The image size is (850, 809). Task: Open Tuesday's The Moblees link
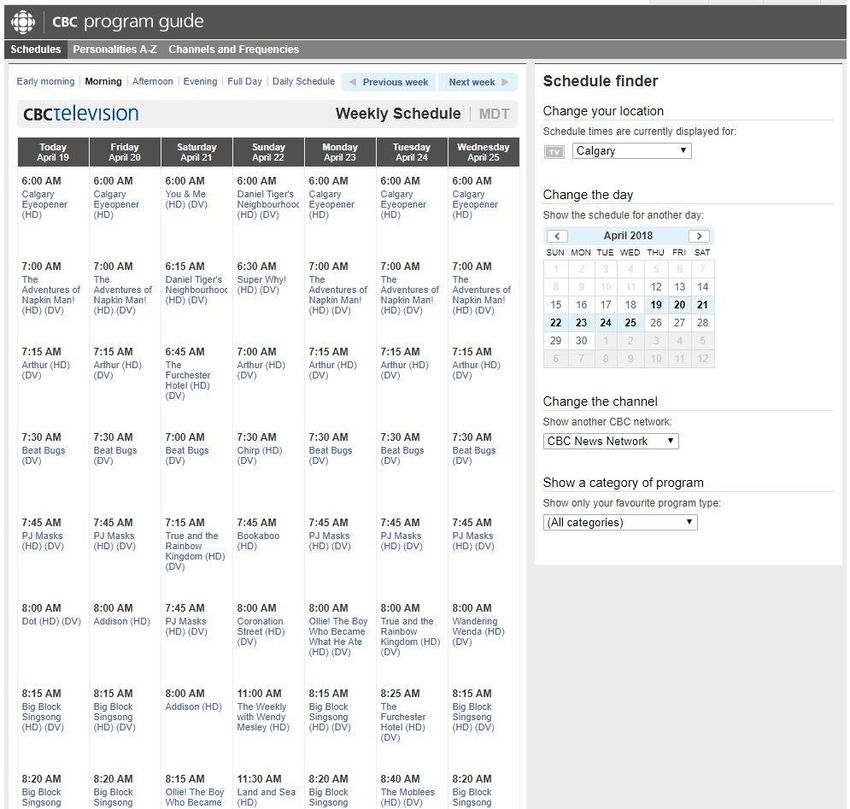click(x=408, y=797)
